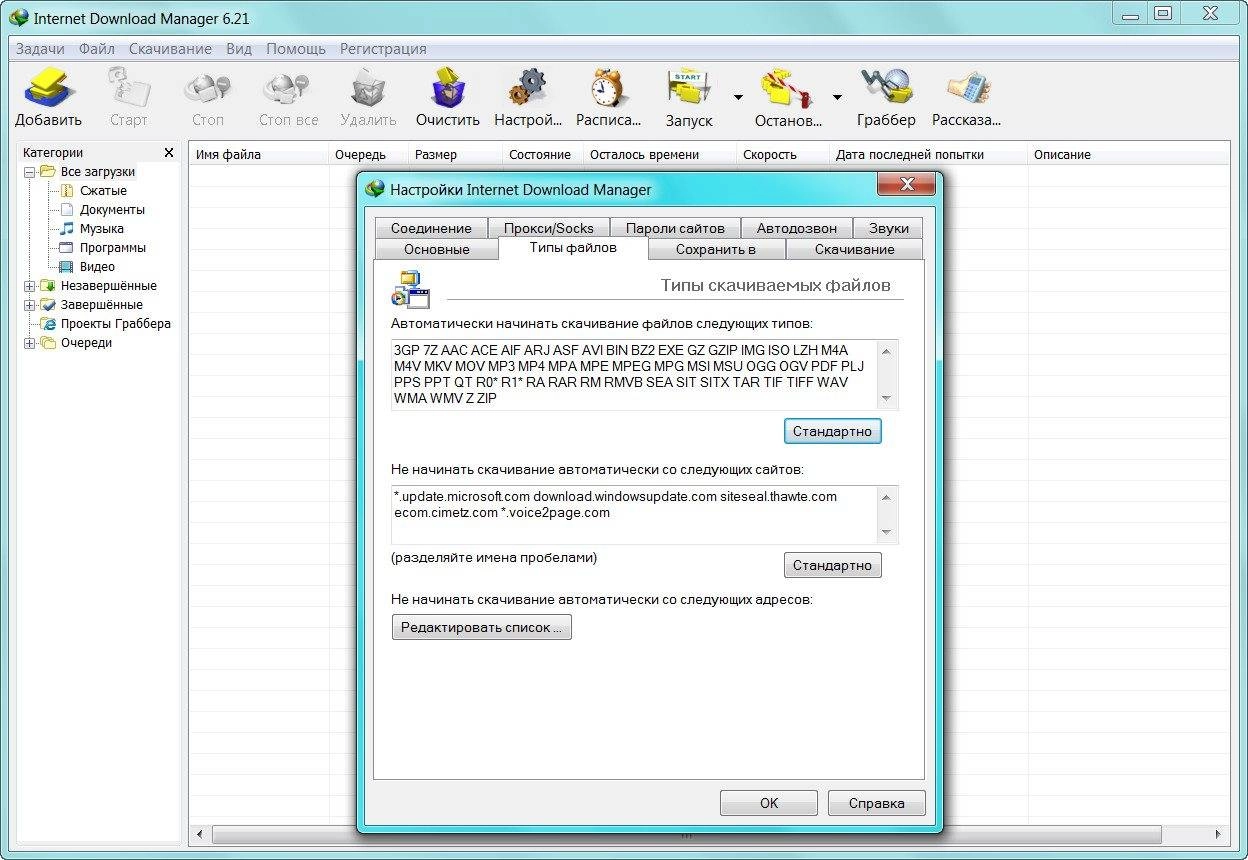Switch to the Звуки tab
Image resolution: width=1248 pixels, height=860 pixels.
pyautogui.click(x=889, y=228)
